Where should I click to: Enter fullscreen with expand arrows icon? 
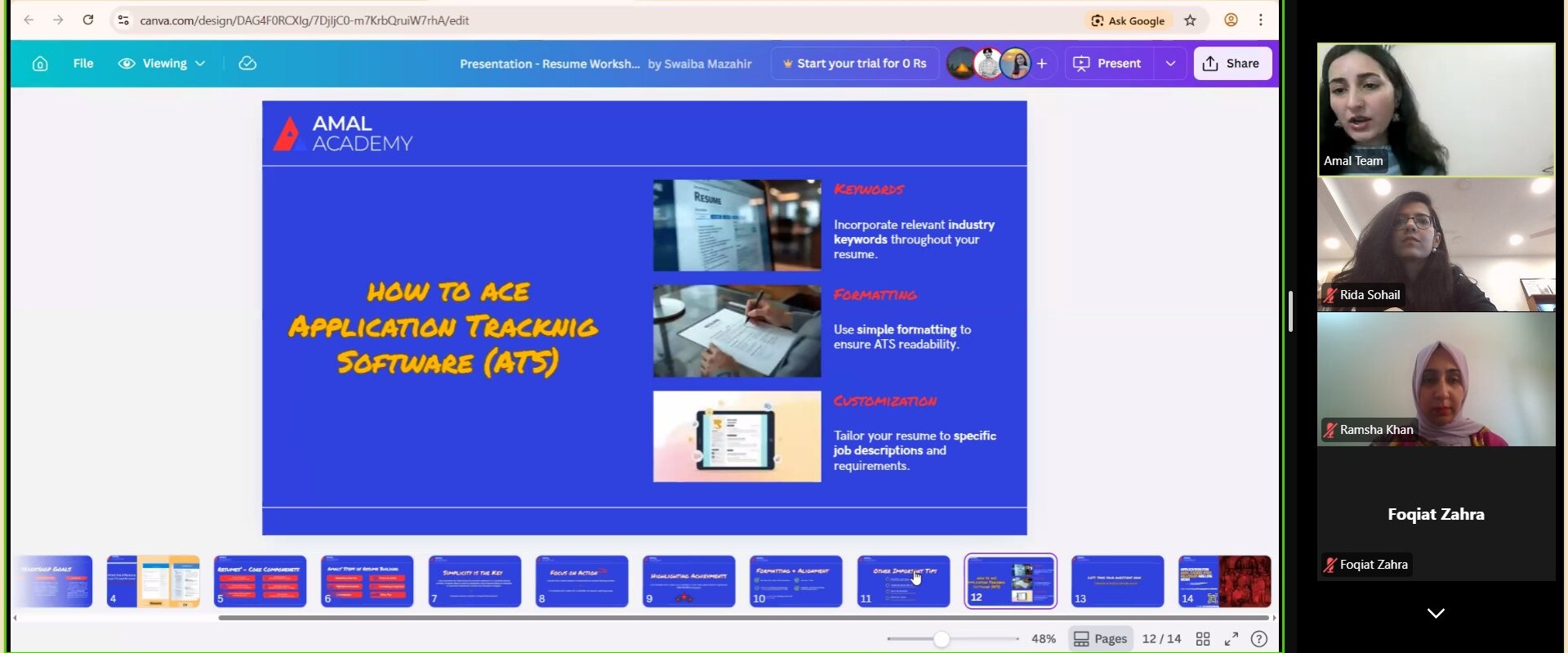pyautogui.click(x=1232, y=639)
